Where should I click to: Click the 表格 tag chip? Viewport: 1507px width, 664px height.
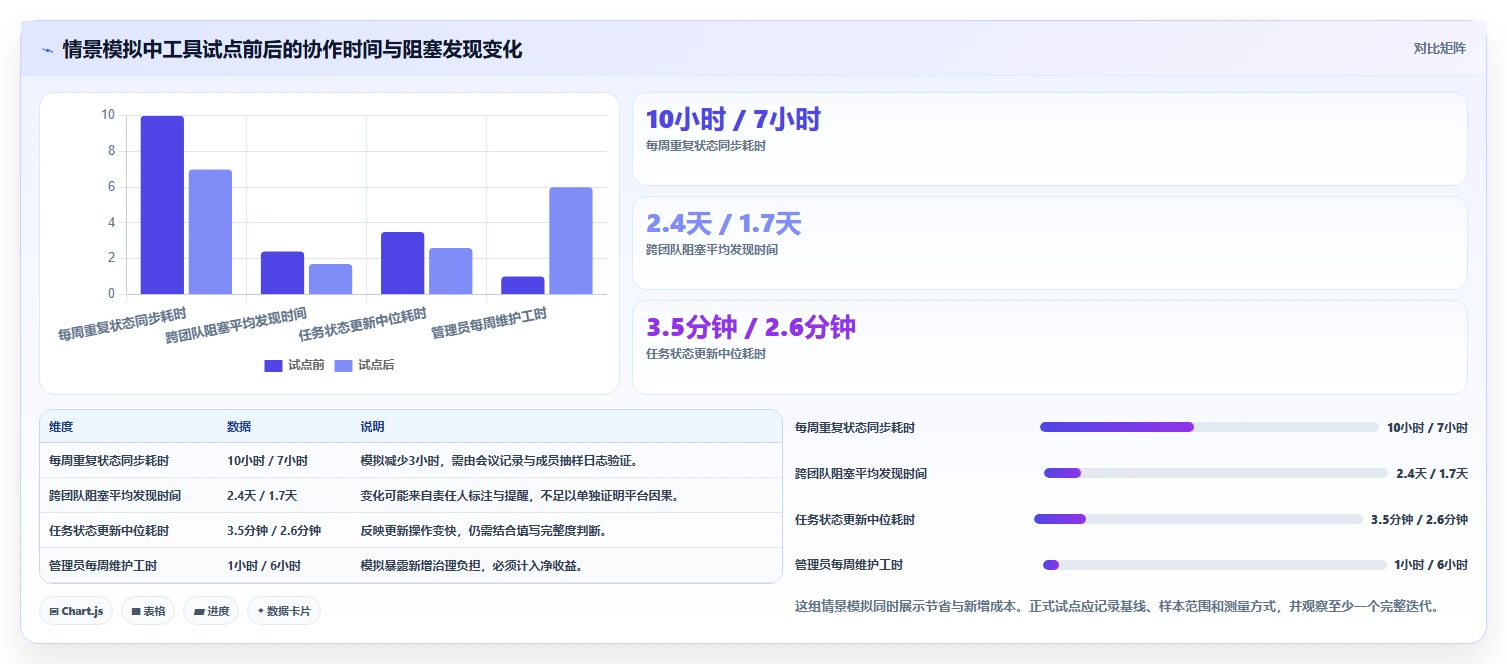click(x=148, y=611)
